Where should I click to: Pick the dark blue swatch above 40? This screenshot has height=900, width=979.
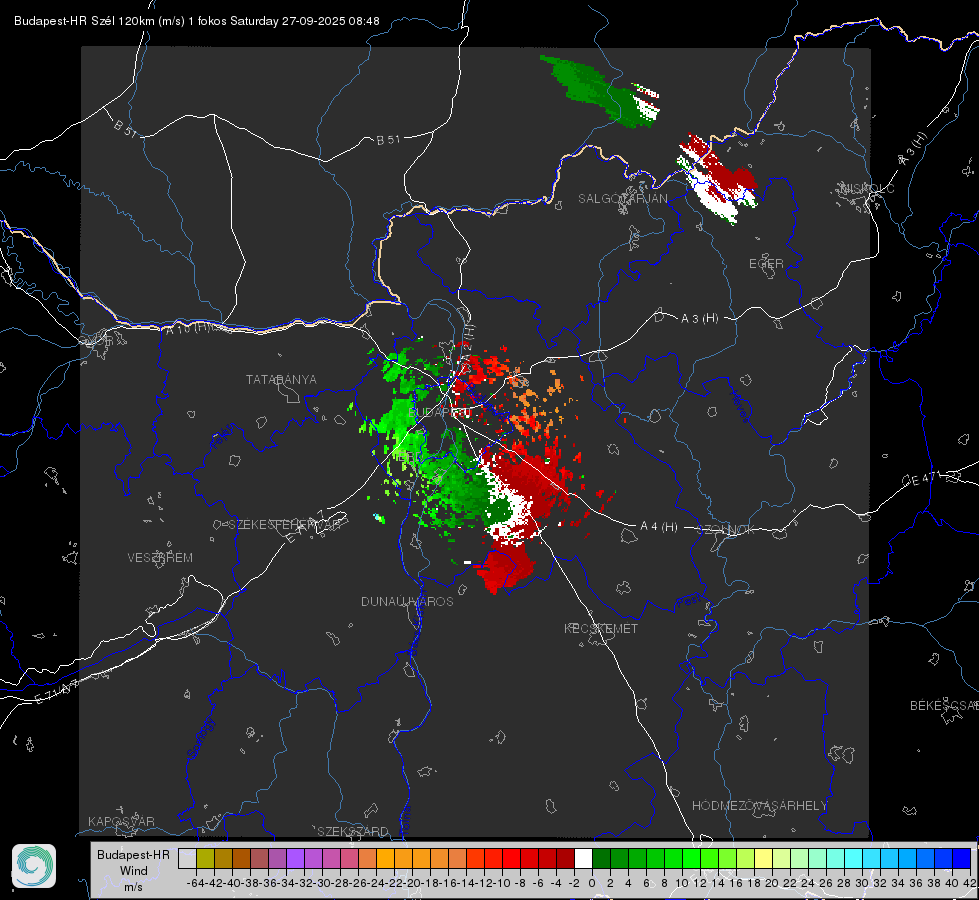[x=962, y=858]
